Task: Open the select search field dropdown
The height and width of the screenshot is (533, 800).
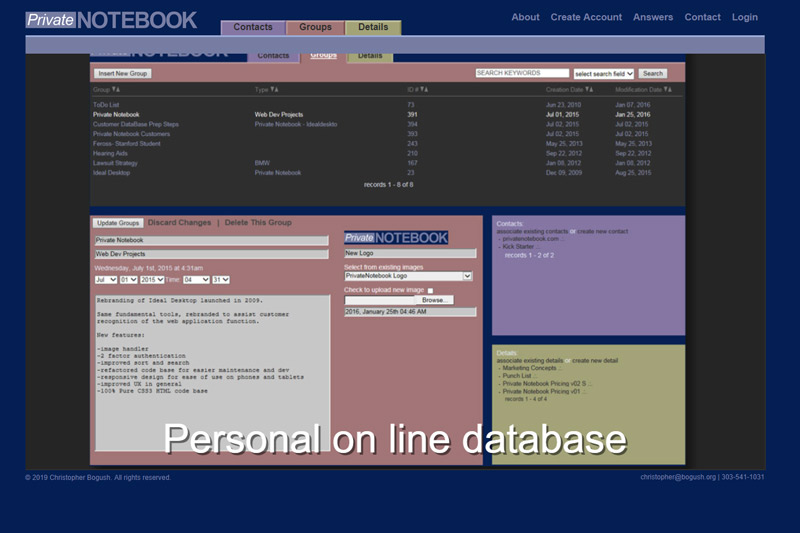Action: pos(604,74)
